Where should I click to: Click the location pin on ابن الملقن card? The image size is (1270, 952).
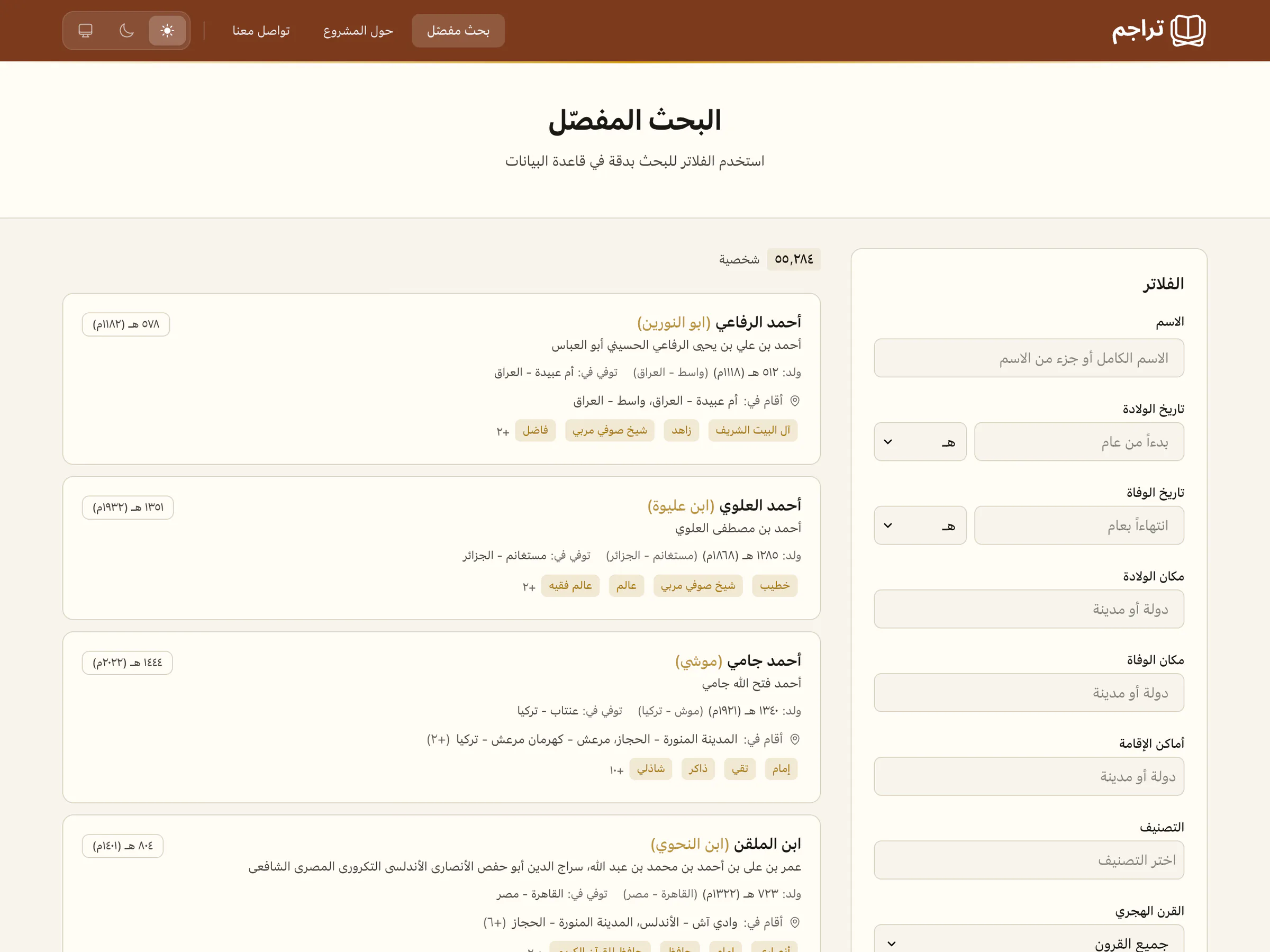(795, 922)
